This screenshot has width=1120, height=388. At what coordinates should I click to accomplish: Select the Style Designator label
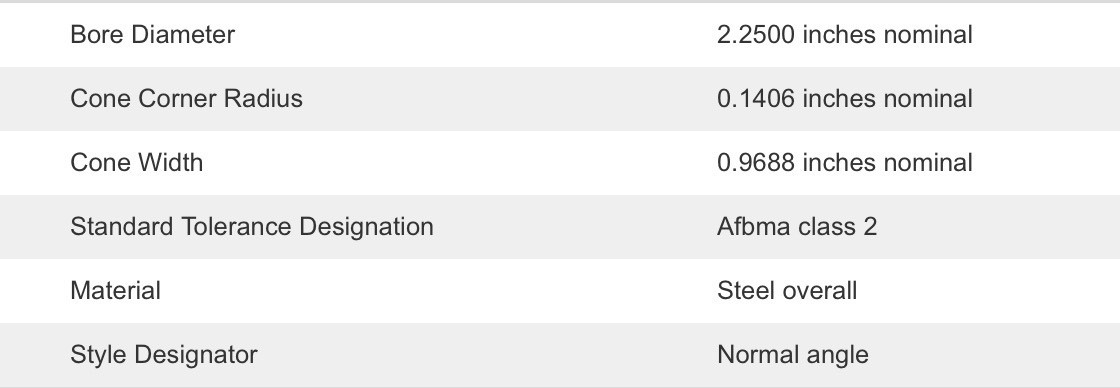[164, 354]
